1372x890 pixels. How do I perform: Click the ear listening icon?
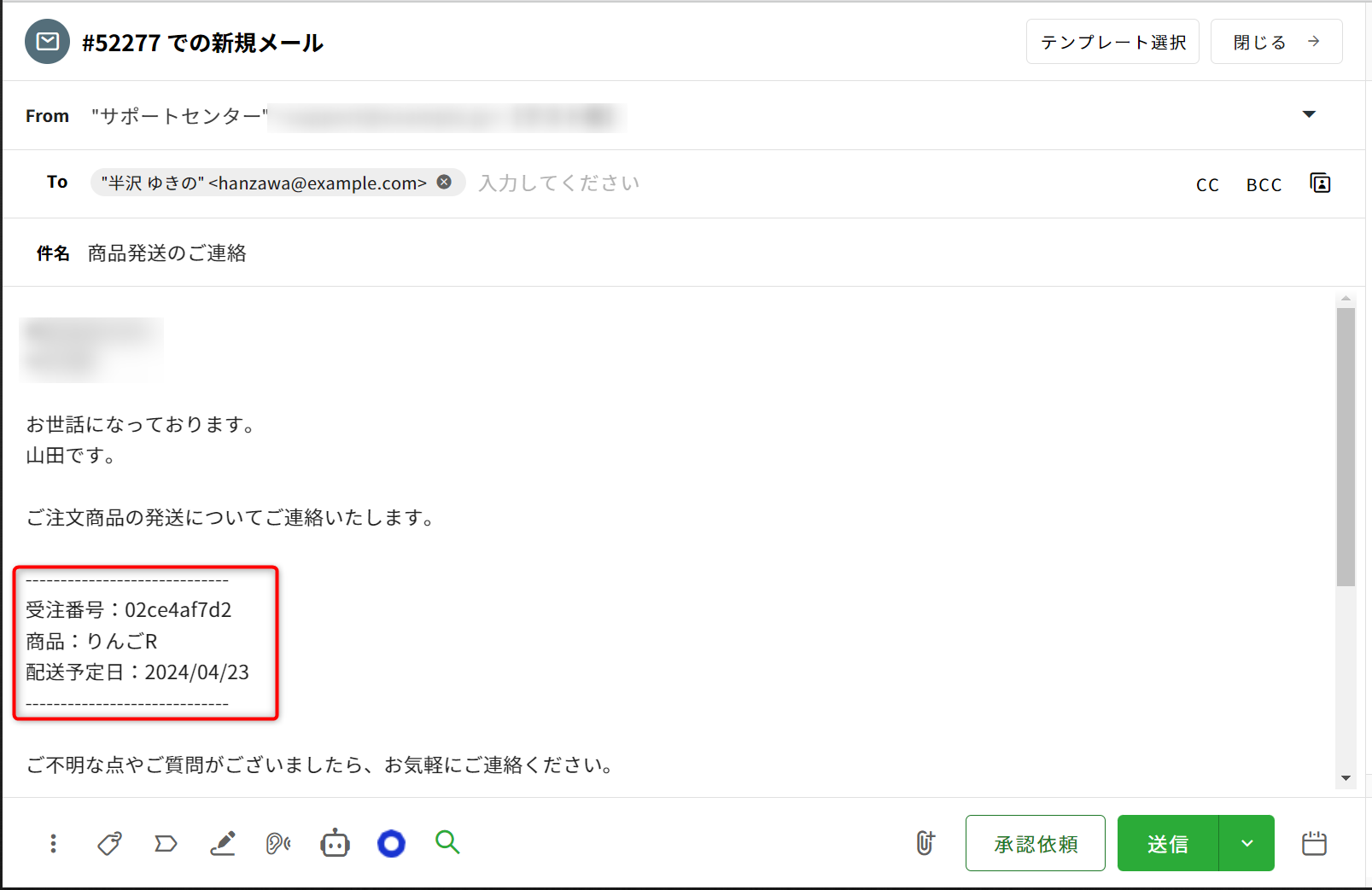point(278,844)
